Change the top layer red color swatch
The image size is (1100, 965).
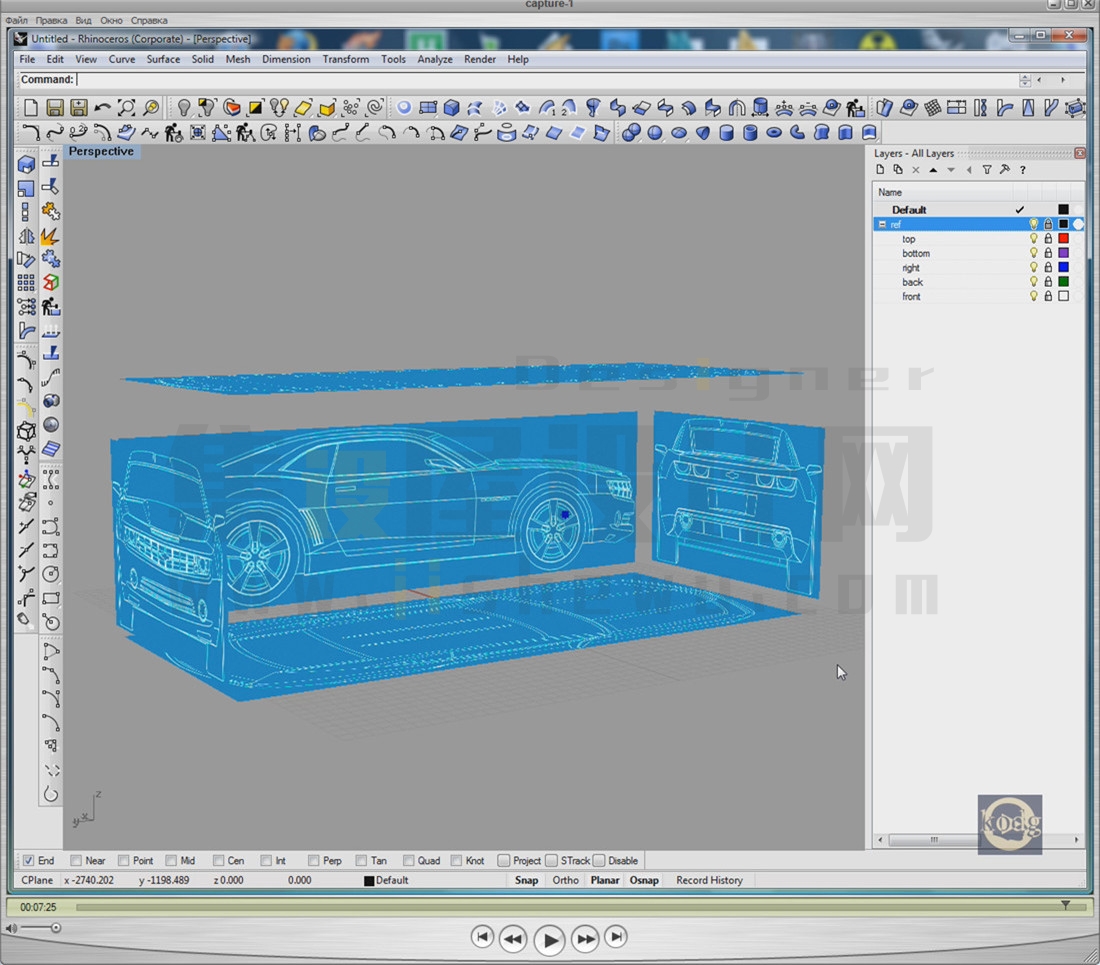pyautogui.click(x=1064, y=238)
